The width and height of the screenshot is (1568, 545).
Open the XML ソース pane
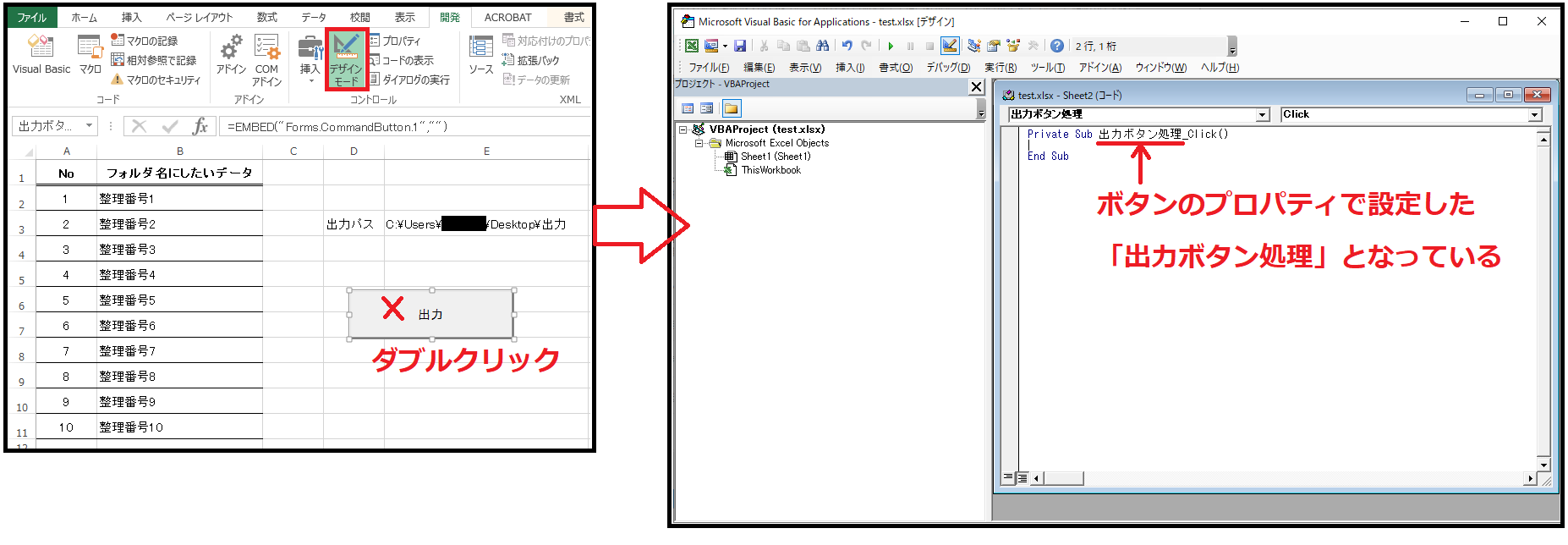pyautogui.click(x=481, y=55)
